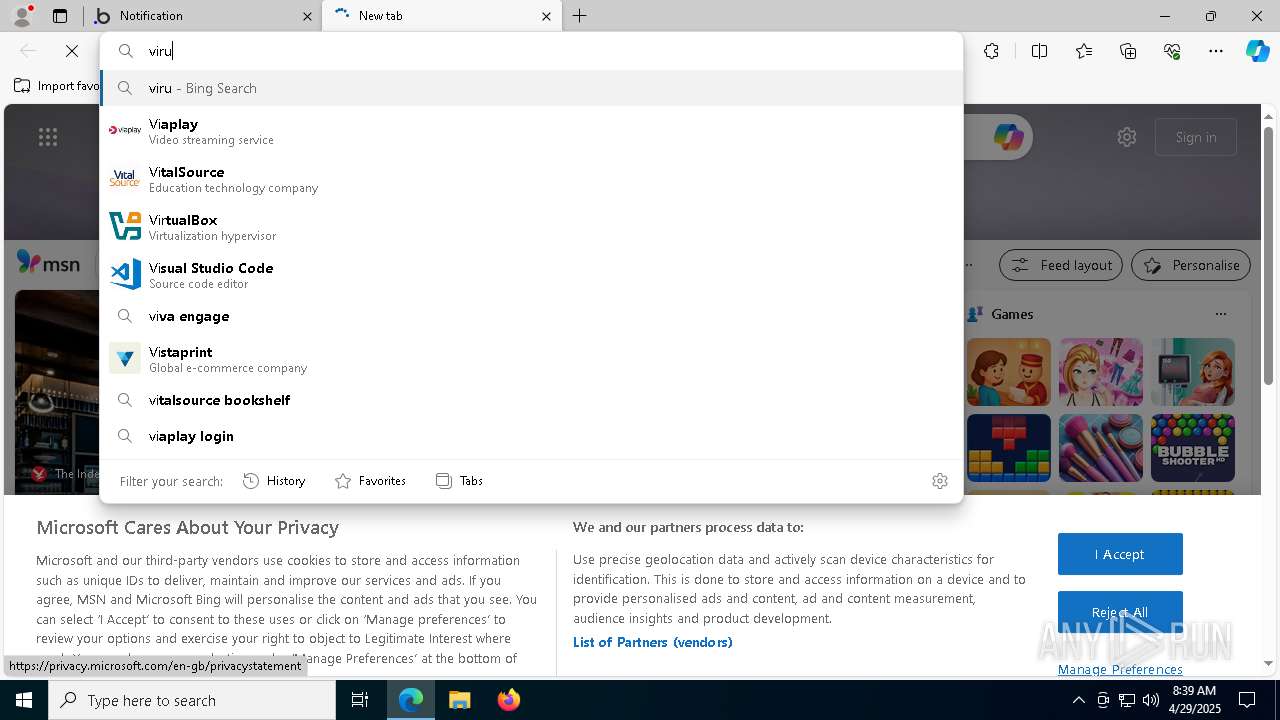Select the Vistaprint suggestion
The width and height of the screenshot is (1280, 720).
click(x=531, y=359)
